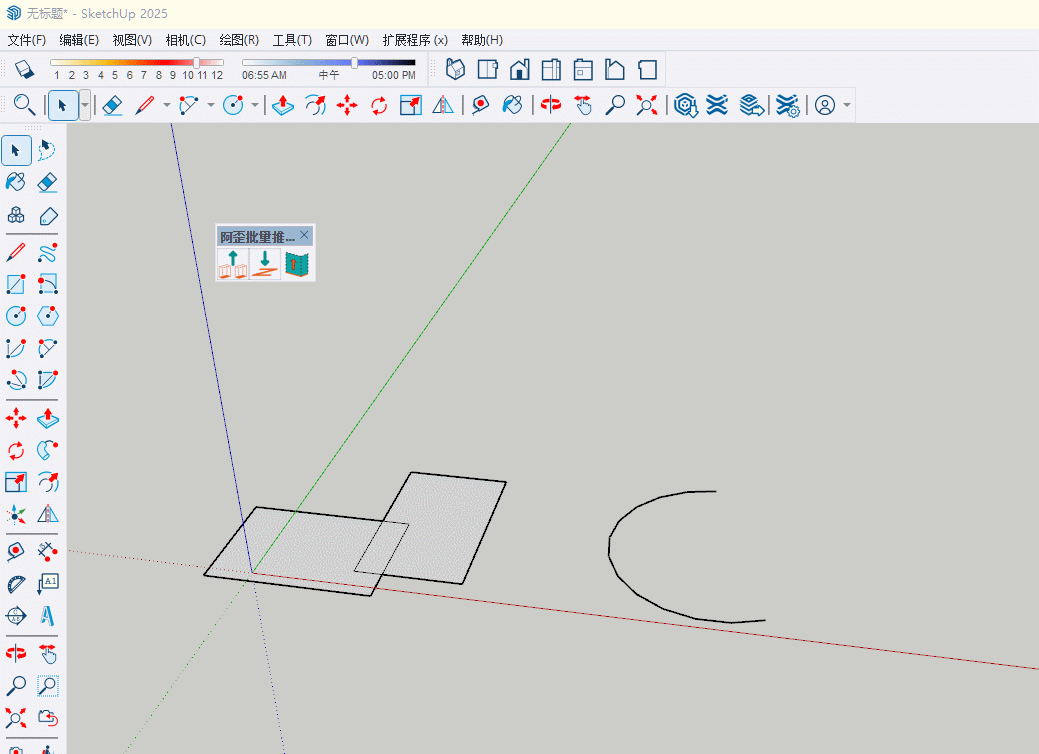Pick the Push/Pull tool in left toolbar

(47, 418)
